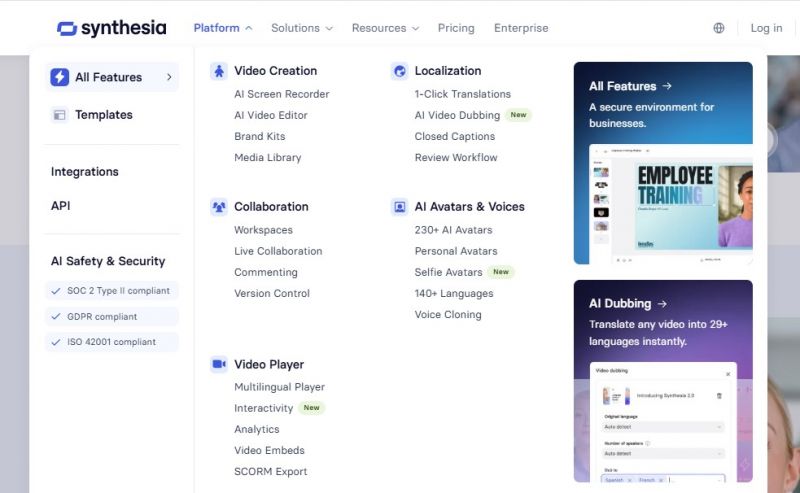Click the Localization heading
This screenshot has width=800, height=493.
[x=447, y=71]
